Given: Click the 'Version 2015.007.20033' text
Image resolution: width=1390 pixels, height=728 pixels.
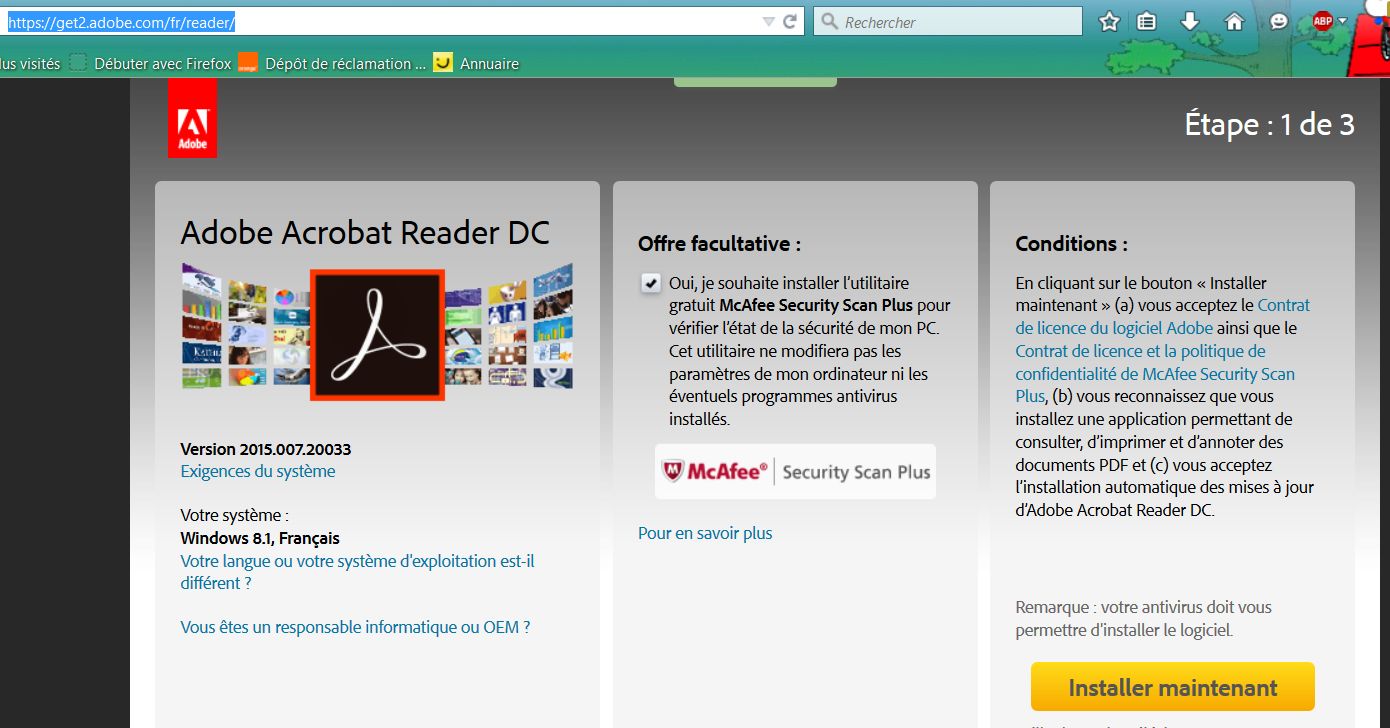Looking at the screenshot, I should (266, 449).
